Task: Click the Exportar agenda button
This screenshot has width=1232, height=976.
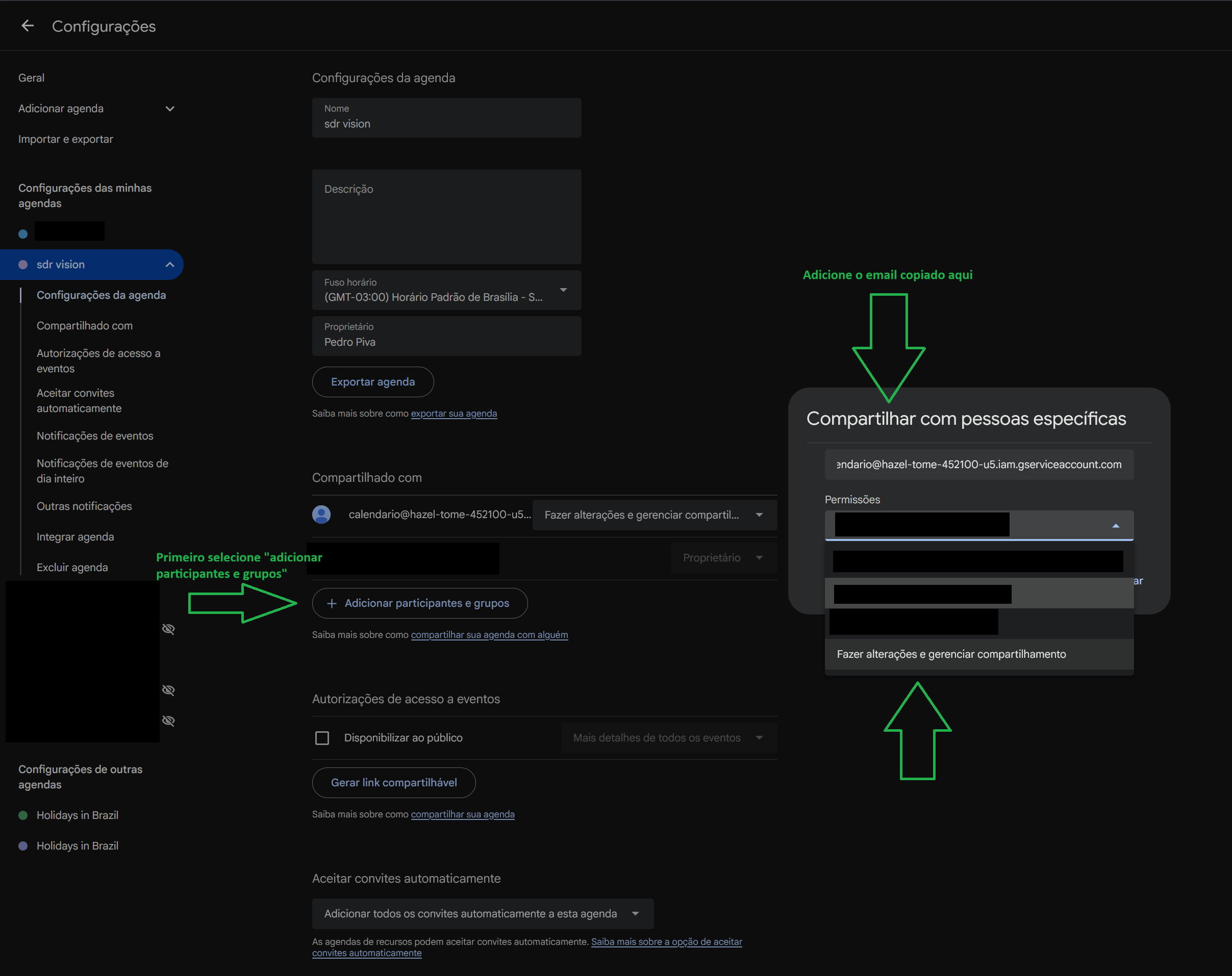Action: [x=372, y=381]
